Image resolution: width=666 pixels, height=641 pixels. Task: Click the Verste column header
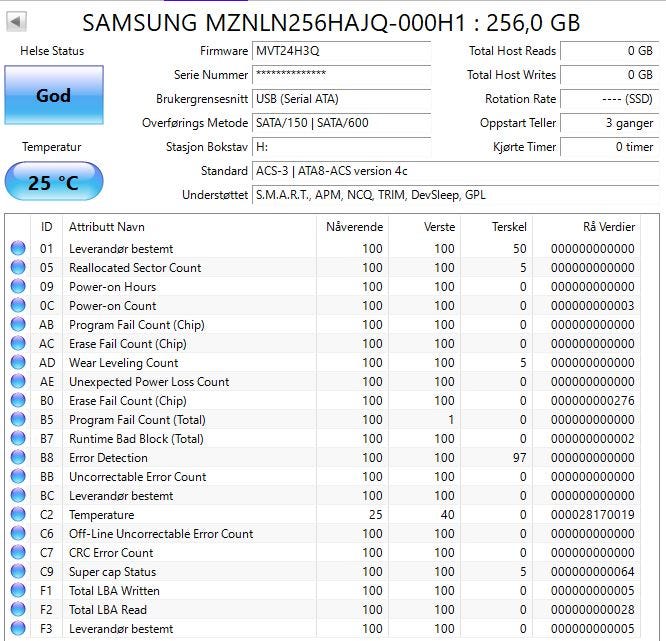click(425, 226)
